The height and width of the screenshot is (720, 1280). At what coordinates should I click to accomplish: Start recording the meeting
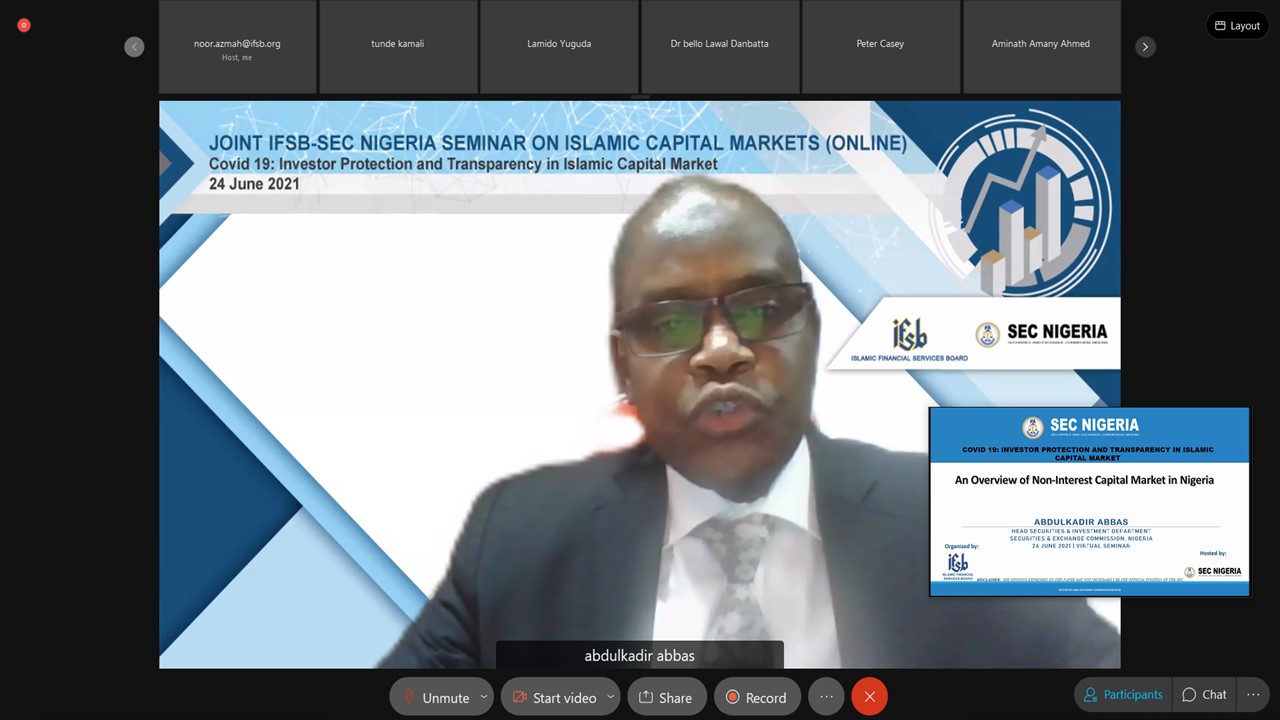tap(756, 697)
